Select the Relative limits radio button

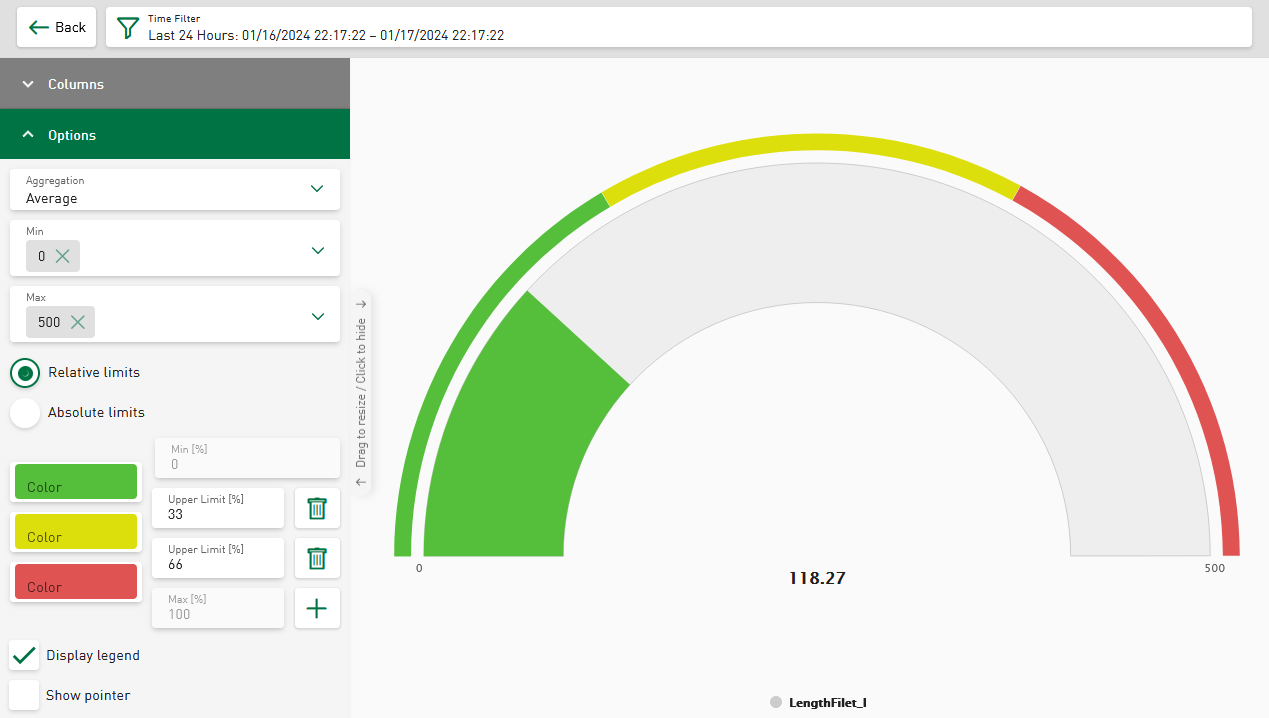(25, 373)
